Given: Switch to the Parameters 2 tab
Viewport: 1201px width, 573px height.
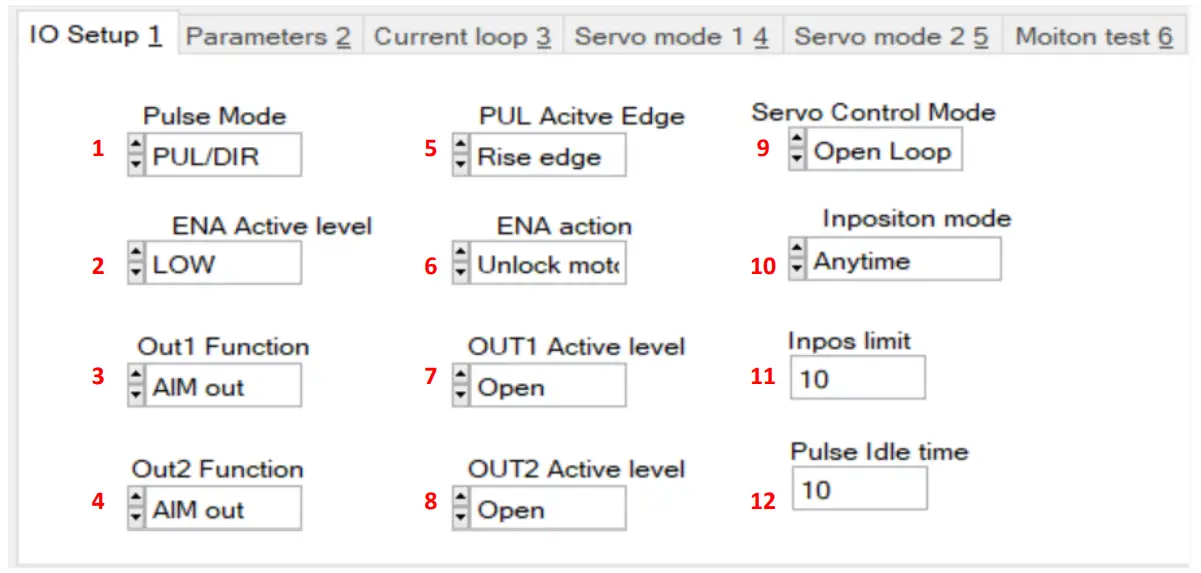Looking at the screenshot, I should [268, 37].
